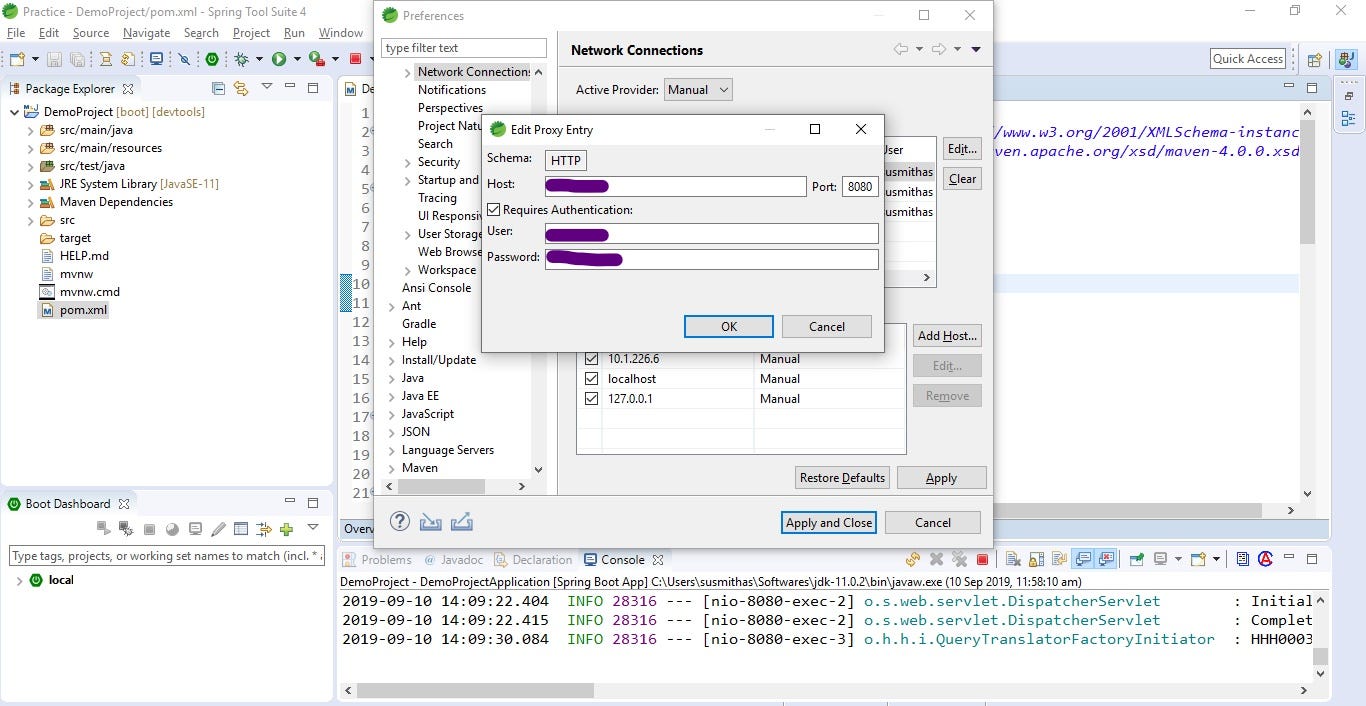Open the Navigate menu

pyautogui.click(x=147, y=33)
